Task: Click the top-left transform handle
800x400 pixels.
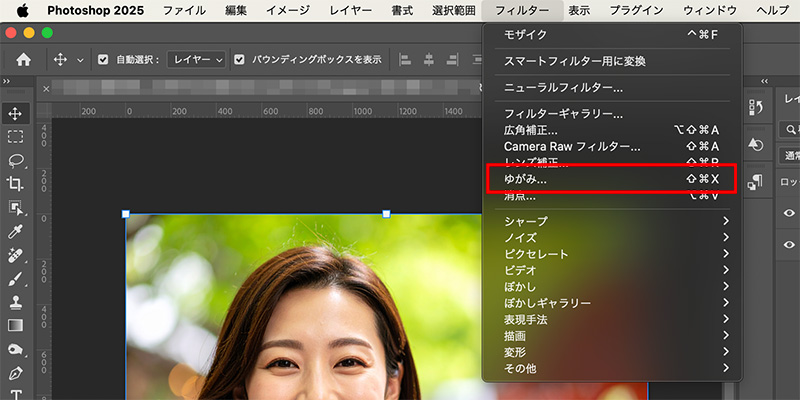Action: 126,214
